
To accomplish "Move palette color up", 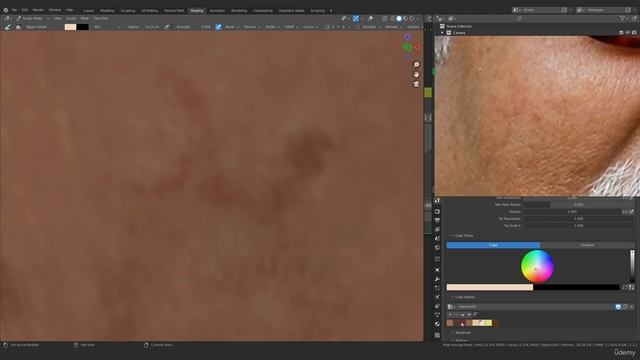I will click(463, 315).
